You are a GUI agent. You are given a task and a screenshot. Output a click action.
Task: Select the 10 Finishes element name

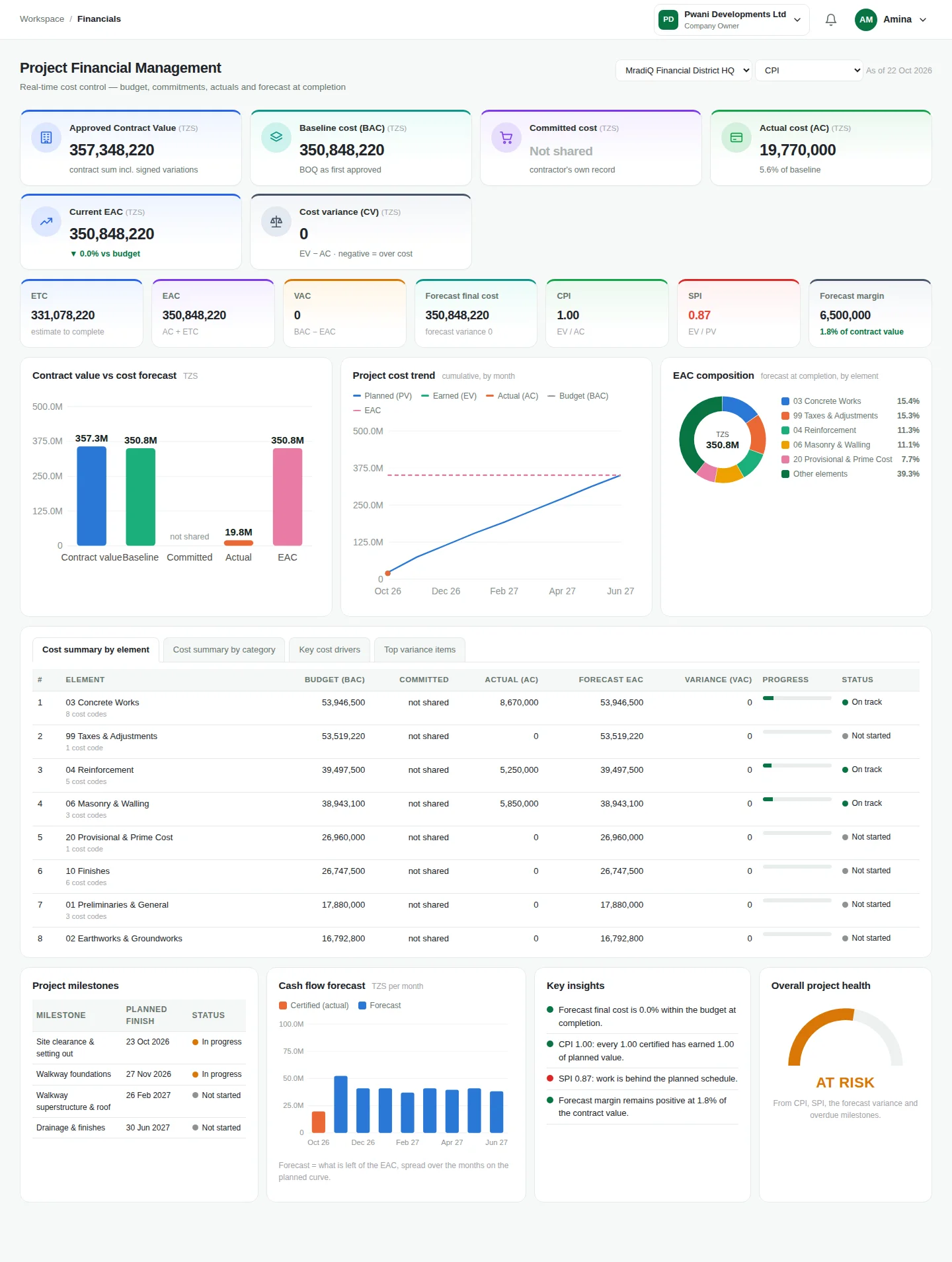click(x=88, y=871)
